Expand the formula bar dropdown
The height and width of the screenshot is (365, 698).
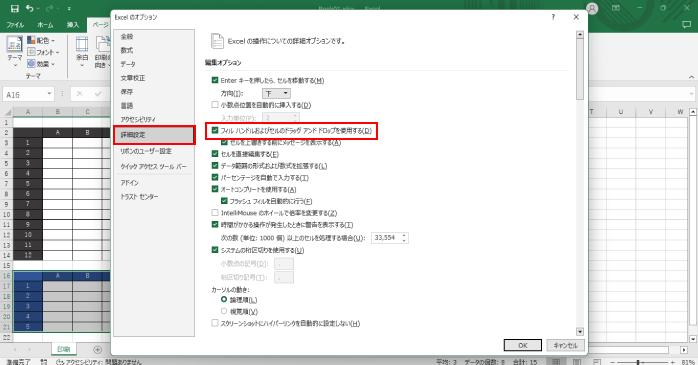691,94
